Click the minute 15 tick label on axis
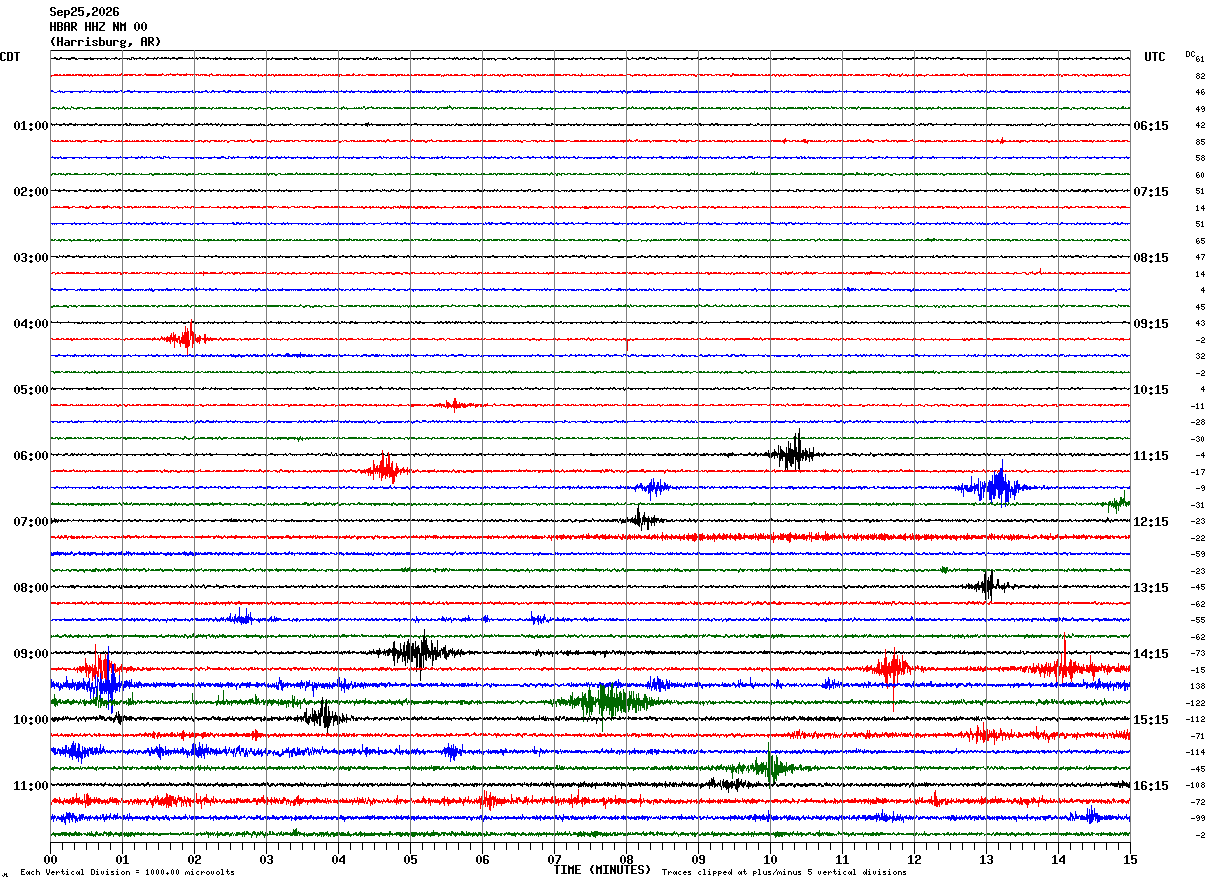 1130,859
